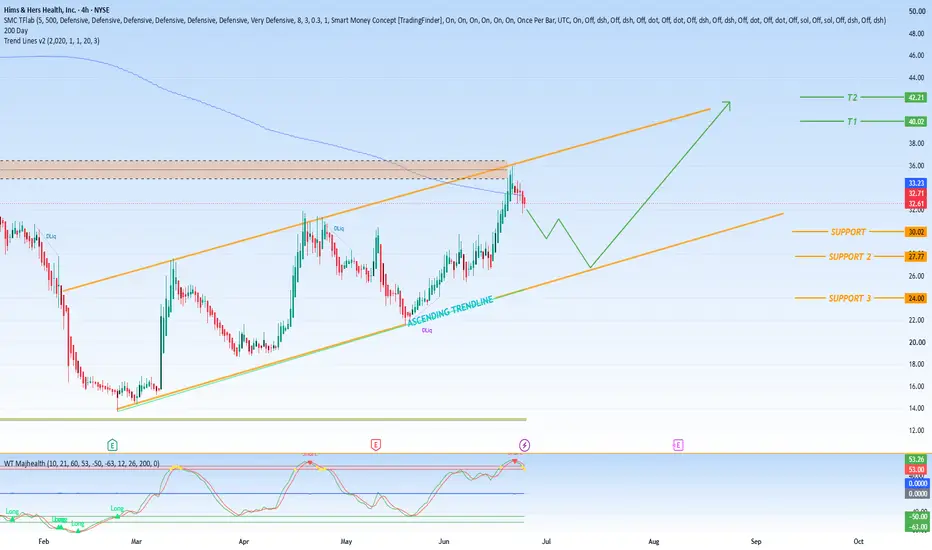This screenshot has width=932, height=550.
Task: Click 44.00 on the price scale
Action: (x=916, y=77)
